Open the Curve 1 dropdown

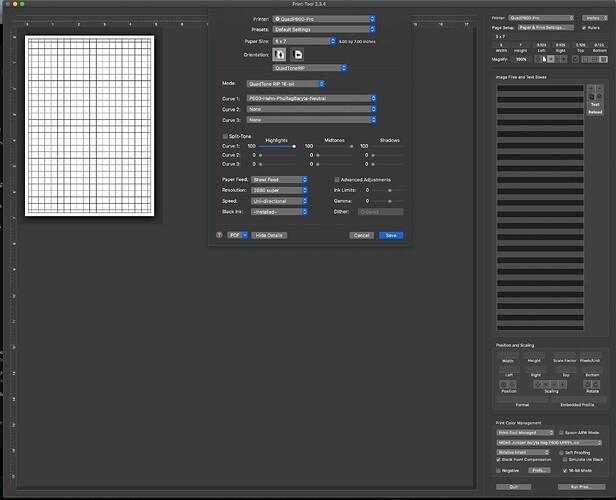tap(312, 98)
